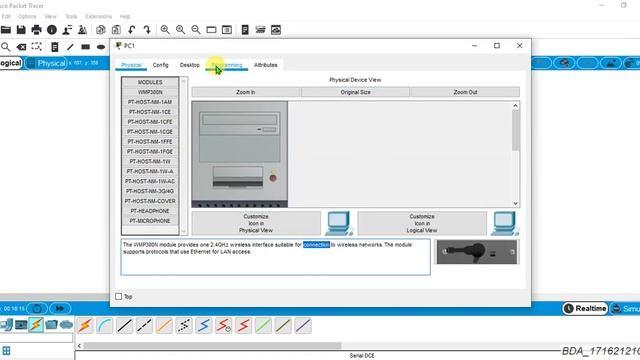Click the Zoom Out button in device view
This screenshot has height=360, width=640.
[x=465, y=92]
